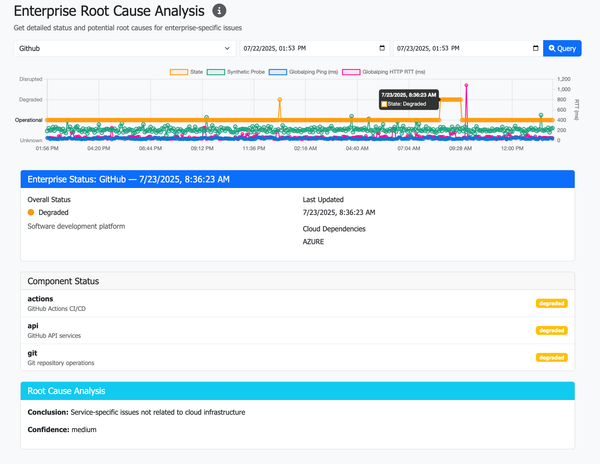This screenshot has height=464, width=600.
Task: Open the start date calendar picker icon
Action: 382,48
